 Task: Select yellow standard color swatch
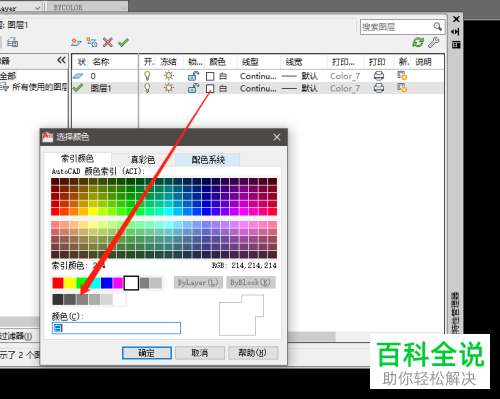coord(70,283)
